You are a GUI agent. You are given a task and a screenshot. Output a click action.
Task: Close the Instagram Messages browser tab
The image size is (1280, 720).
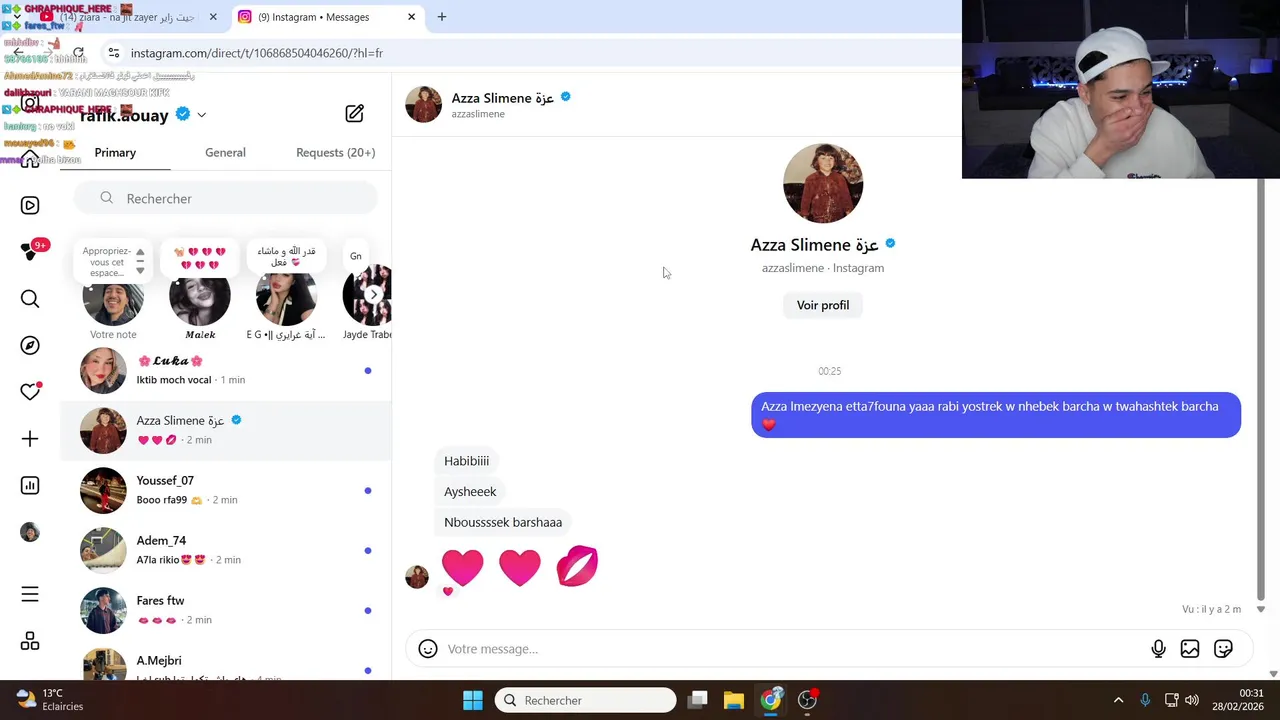(x=411, y=17)
